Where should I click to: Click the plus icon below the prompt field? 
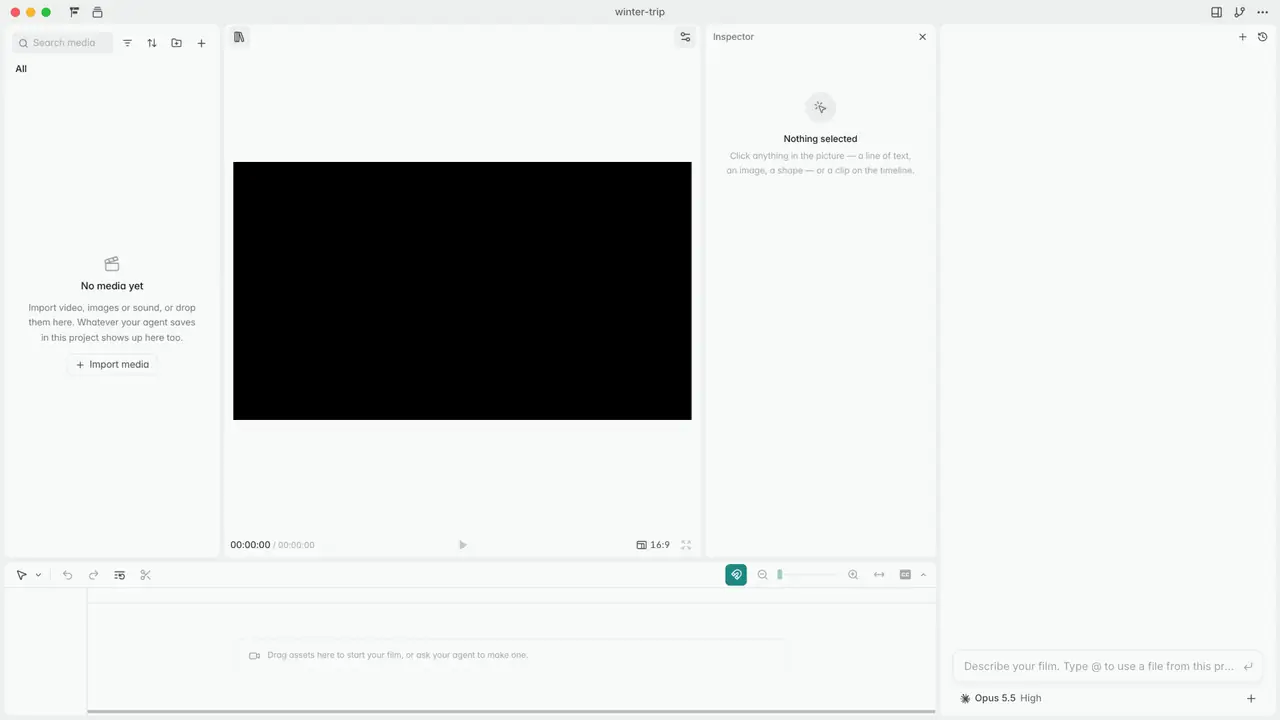(1251, 698)
